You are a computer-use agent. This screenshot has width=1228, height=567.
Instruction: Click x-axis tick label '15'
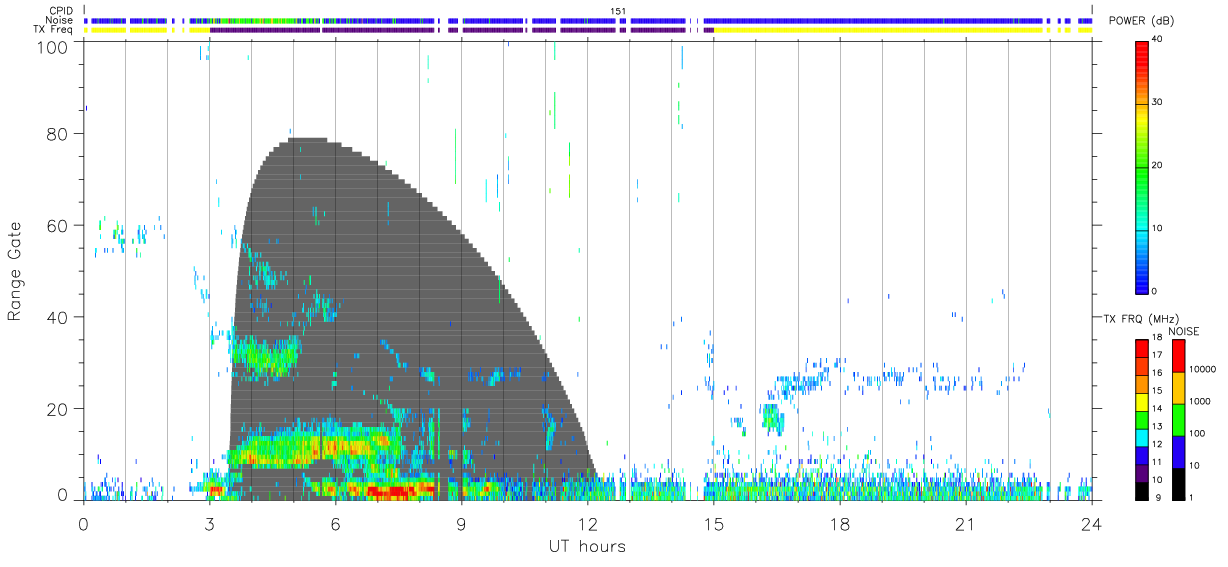tap(713, 524)
